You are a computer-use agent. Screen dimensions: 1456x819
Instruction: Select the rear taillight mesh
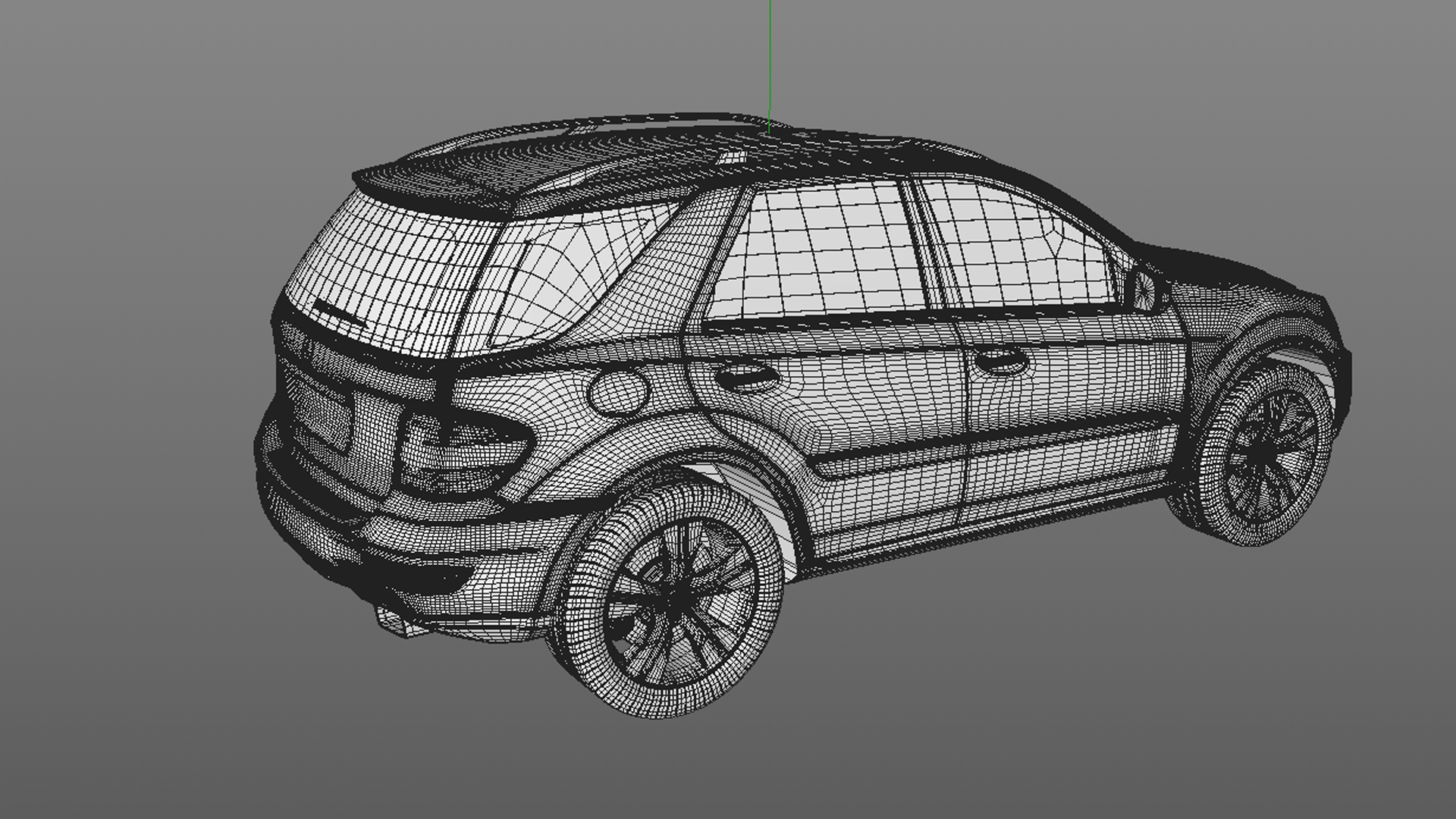(x=463, y=451)
